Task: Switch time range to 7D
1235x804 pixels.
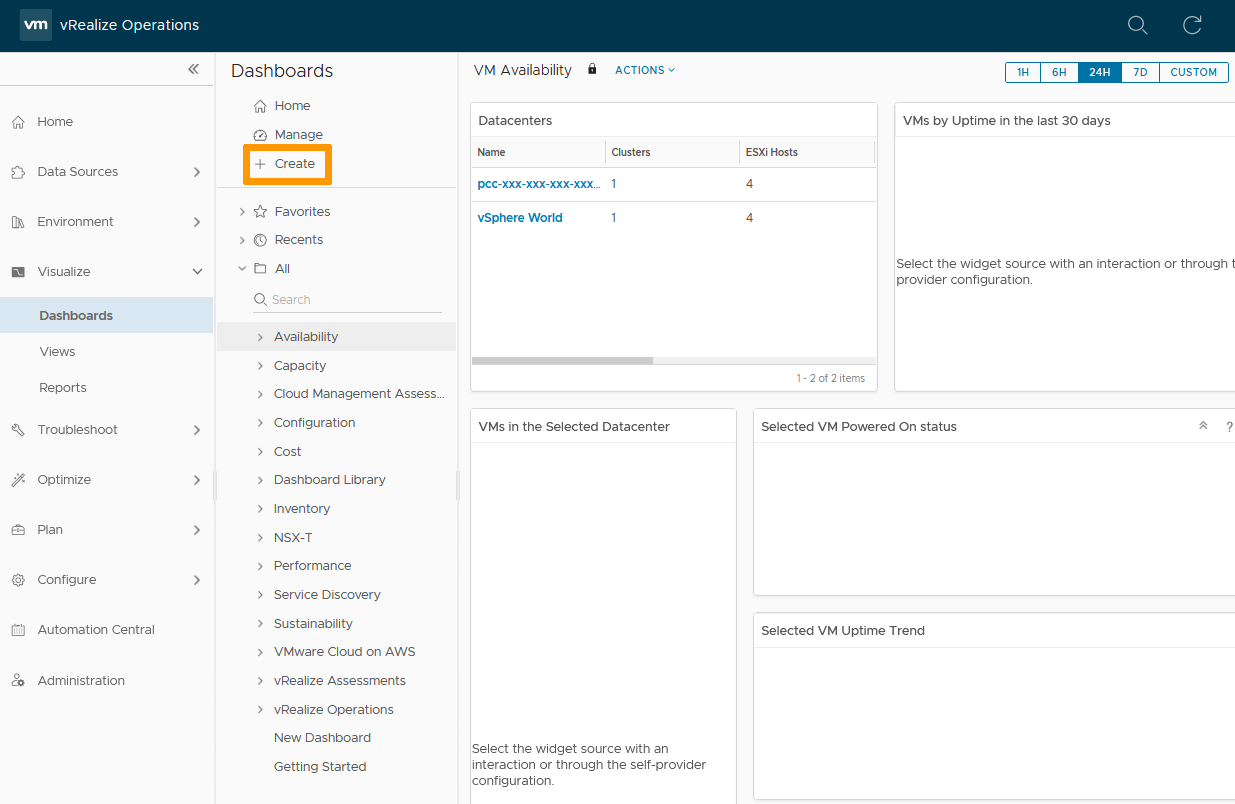Action: (x=1140, y=72)
